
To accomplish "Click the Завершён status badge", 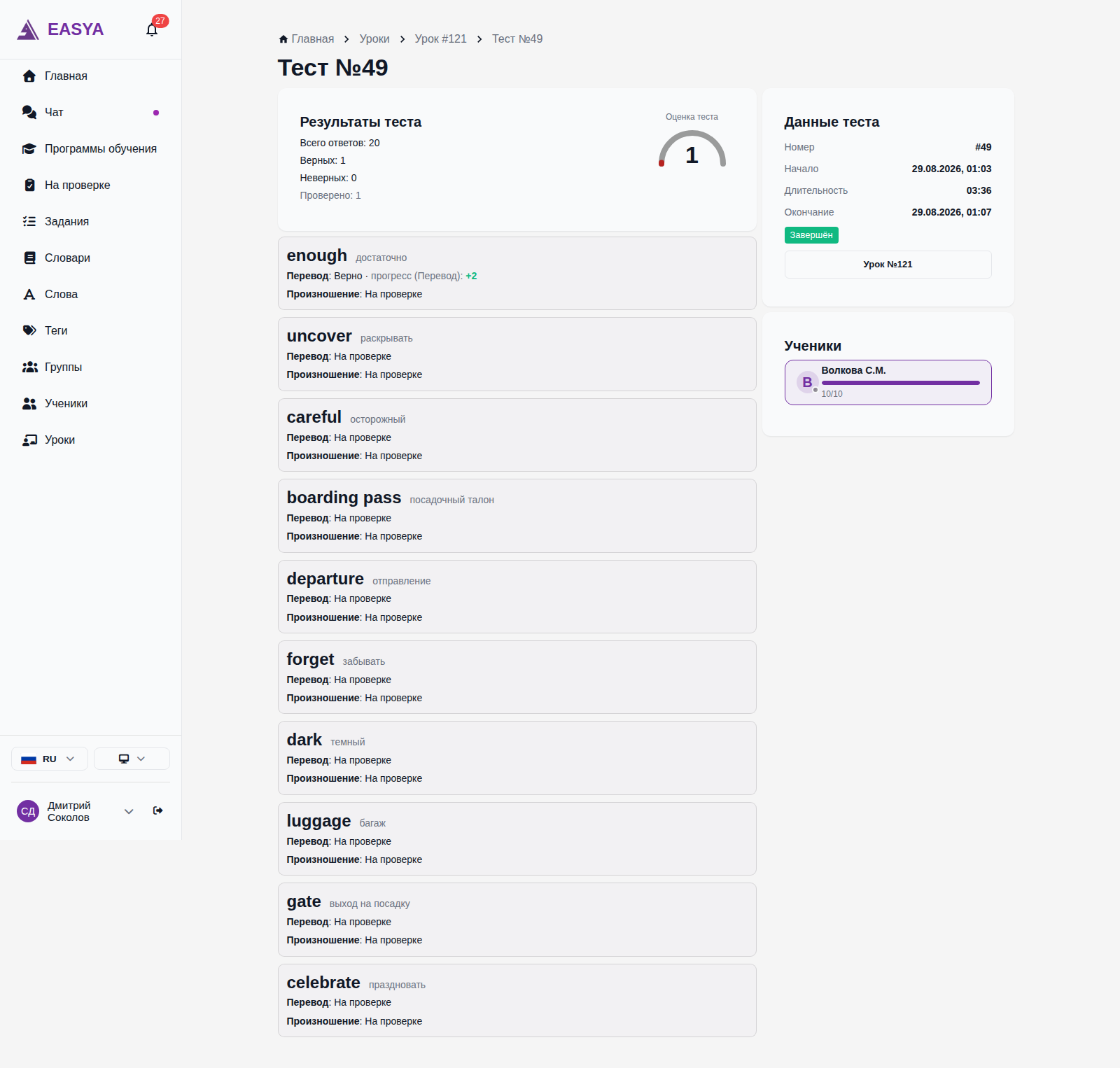I will [x=811, y=235].
